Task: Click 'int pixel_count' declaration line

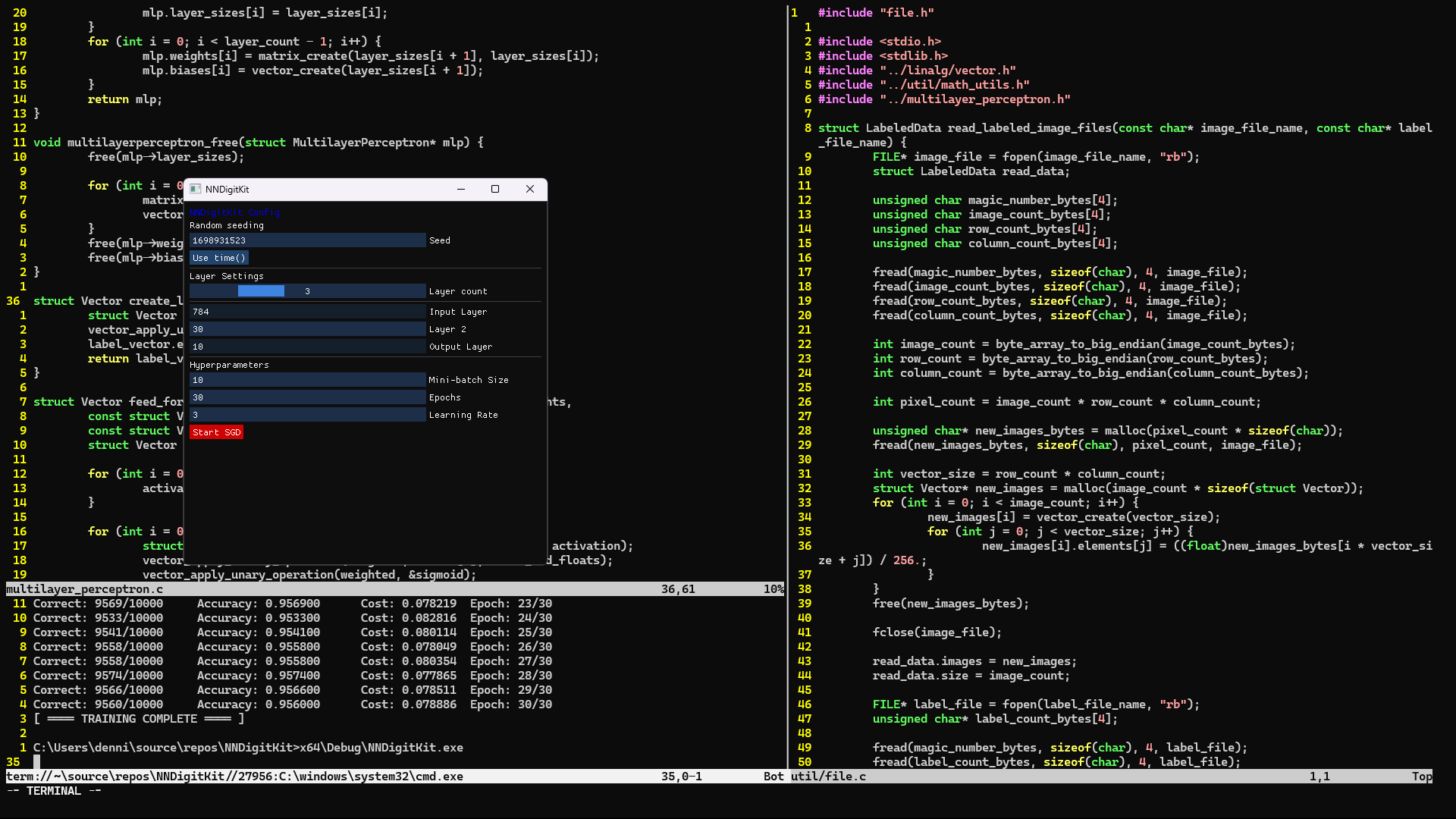Action: [1067, 402]
